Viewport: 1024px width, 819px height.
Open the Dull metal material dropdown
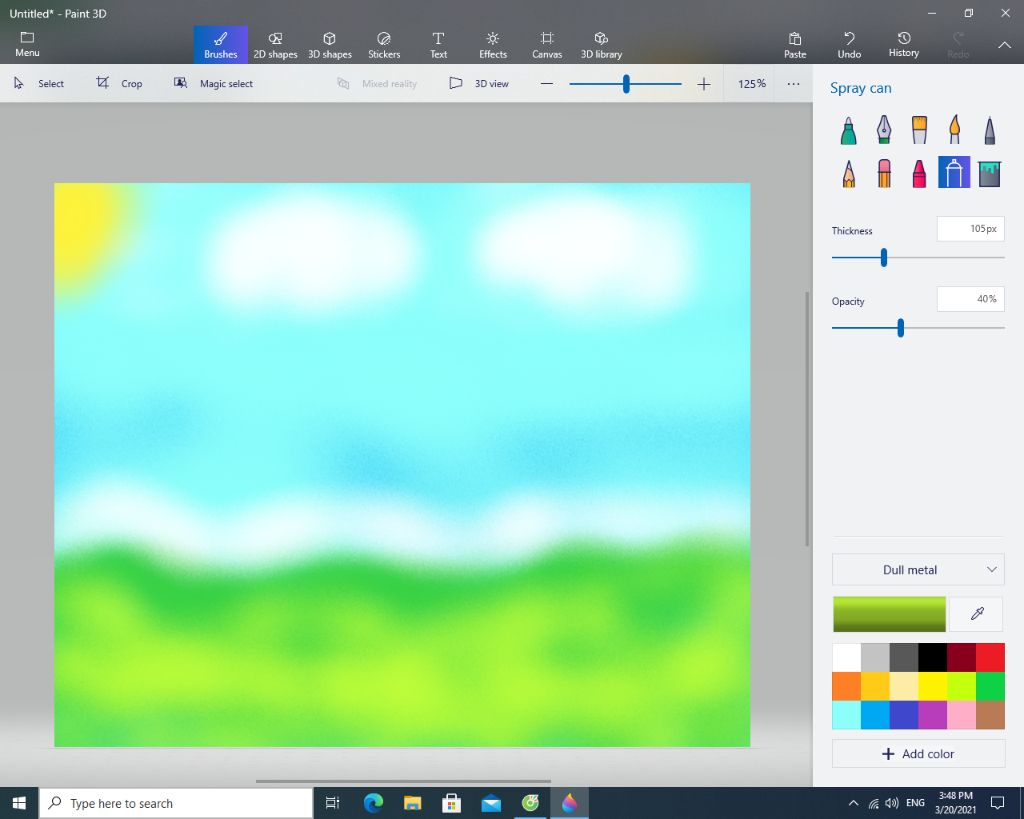tap(918, 570)
